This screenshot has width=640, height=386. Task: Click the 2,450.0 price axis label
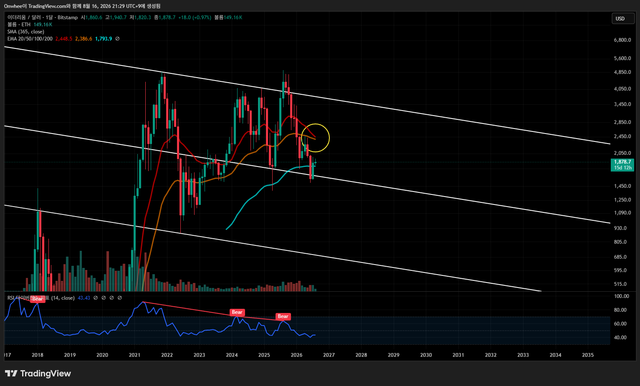tap(622, 136)
